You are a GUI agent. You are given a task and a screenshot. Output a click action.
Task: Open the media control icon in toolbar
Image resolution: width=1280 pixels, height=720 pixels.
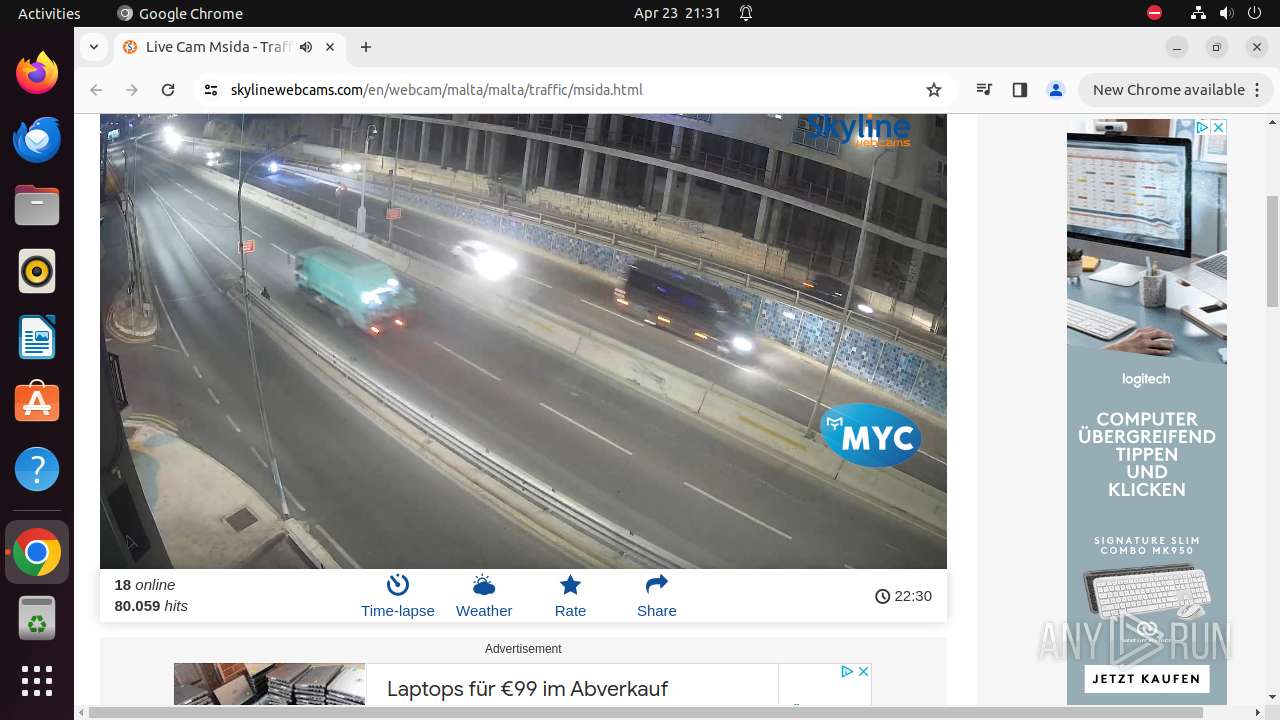(984, 90)
